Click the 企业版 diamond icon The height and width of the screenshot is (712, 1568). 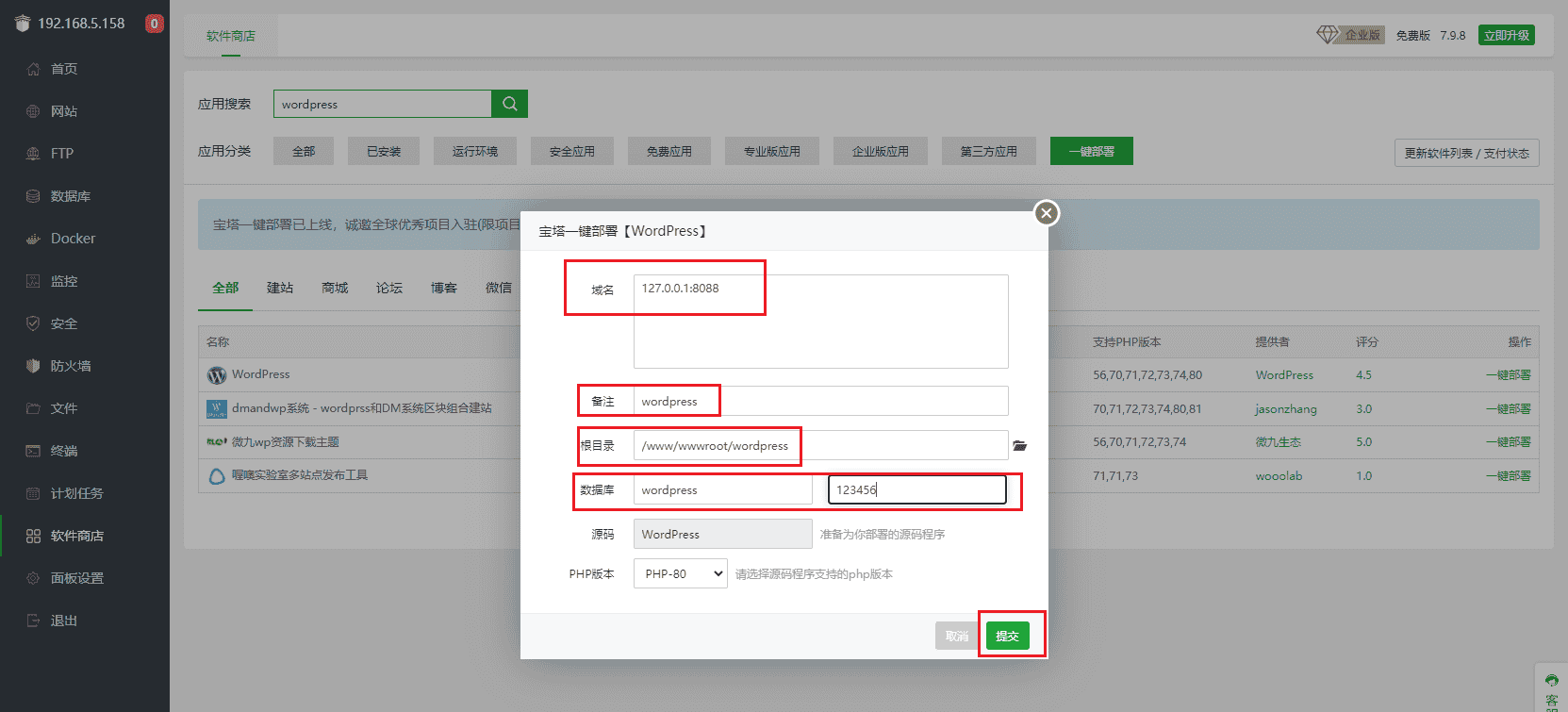coord(1328,35)
